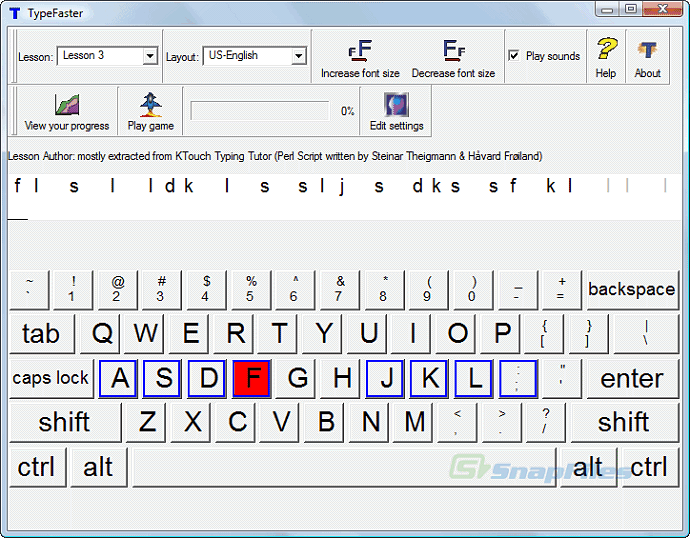
Task: Click the U key
Action: [x=367, y=333]
